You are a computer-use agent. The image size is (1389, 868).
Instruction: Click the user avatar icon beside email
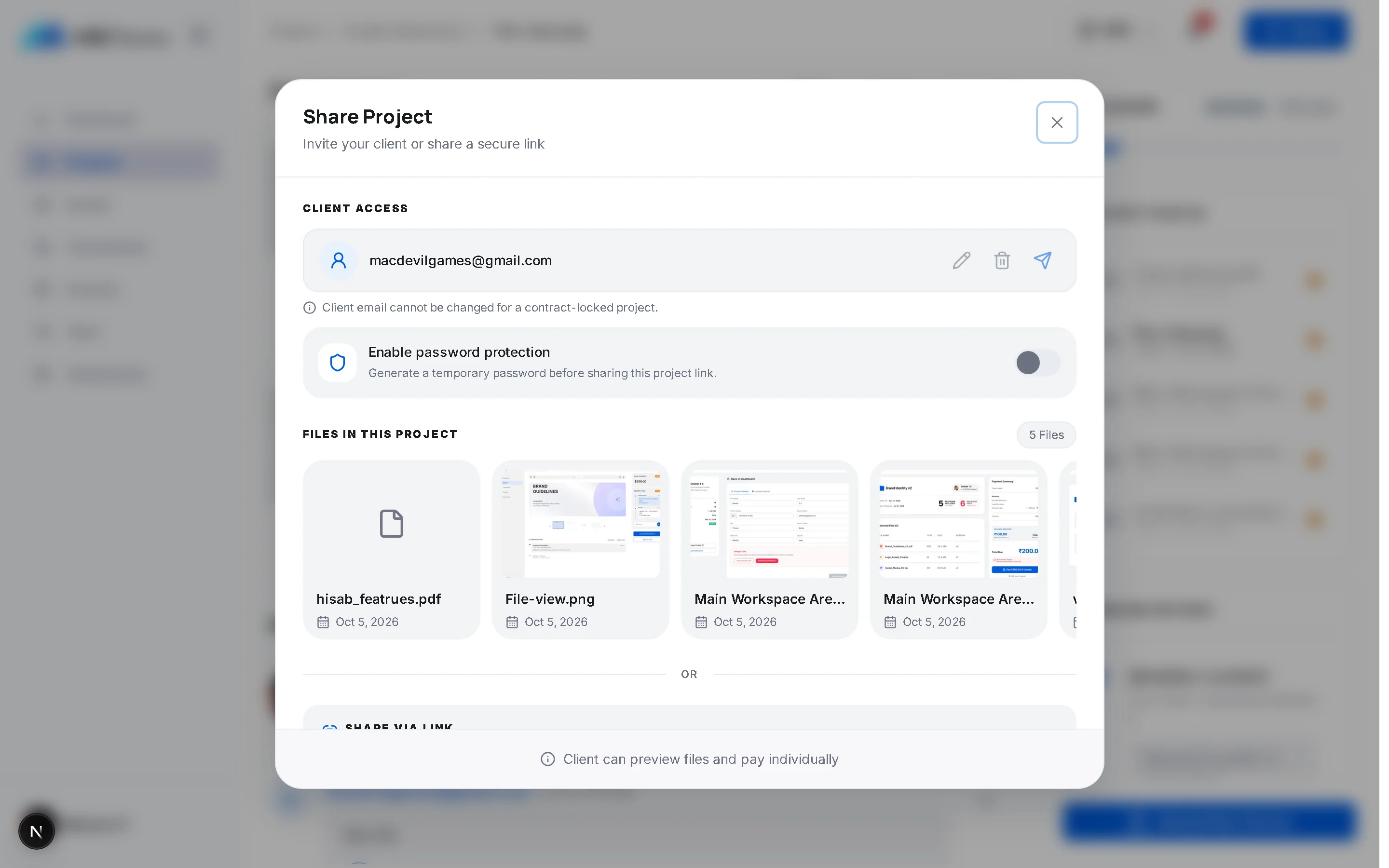pos(339,260)
